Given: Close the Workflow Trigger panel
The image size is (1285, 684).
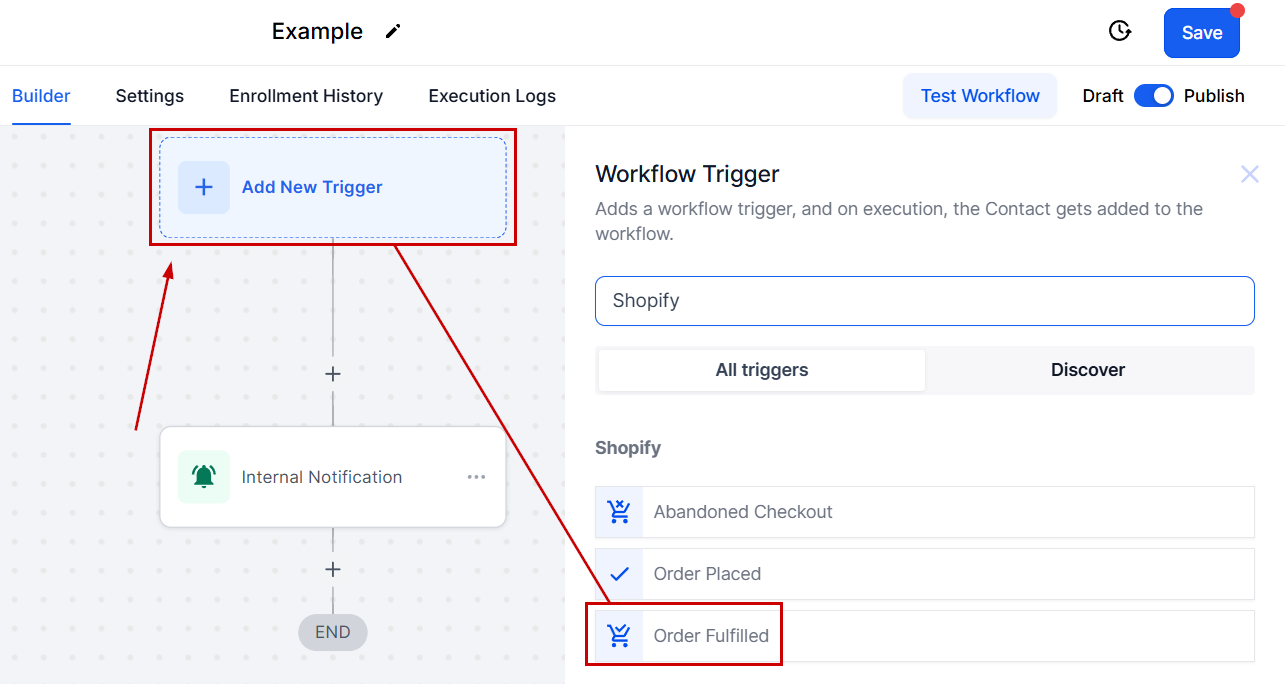Looking at the screenshot, I should (1249, 175).
